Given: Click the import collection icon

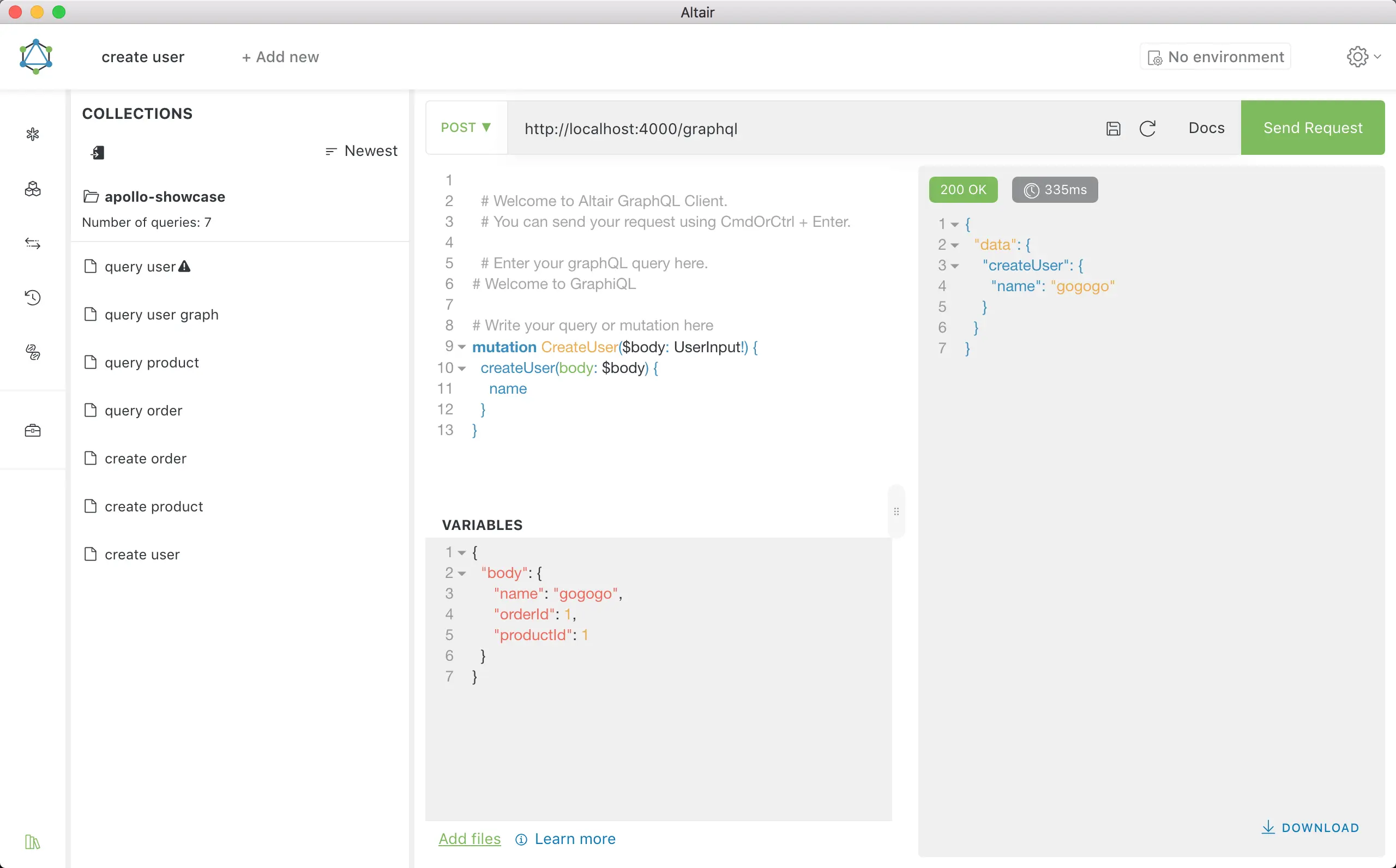Looking at the screenshot, I should click(x=98, y=152).
